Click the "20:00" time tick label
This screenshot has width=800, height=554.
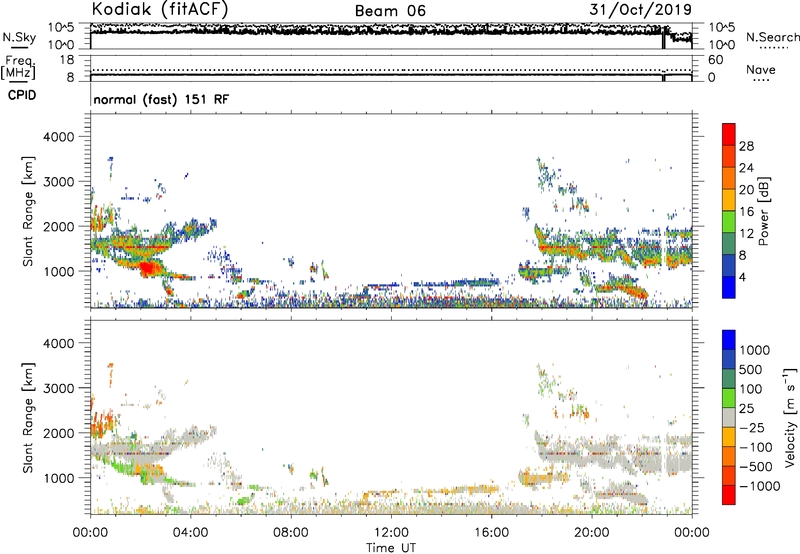coord(591,533)
